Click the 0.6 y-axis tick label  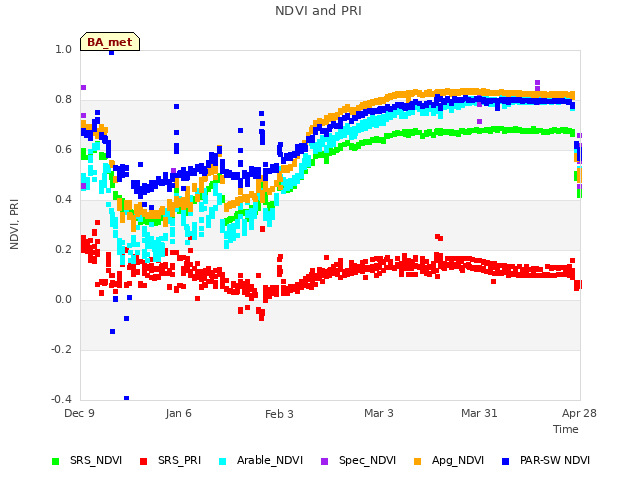coord(63,149)
